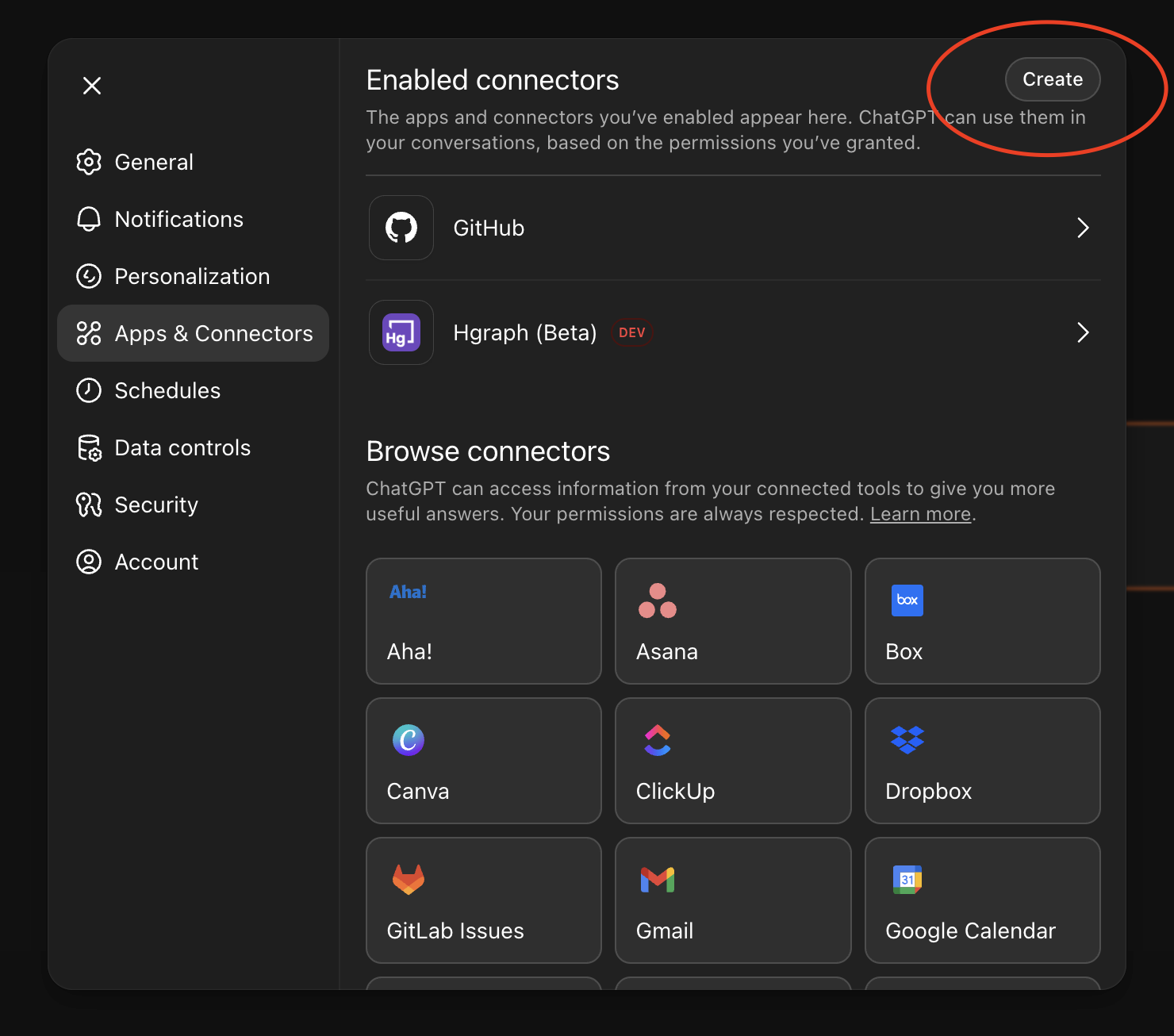Click the Hgraph connector icon
The image size is (1174, 1036).
pos(401,333)
